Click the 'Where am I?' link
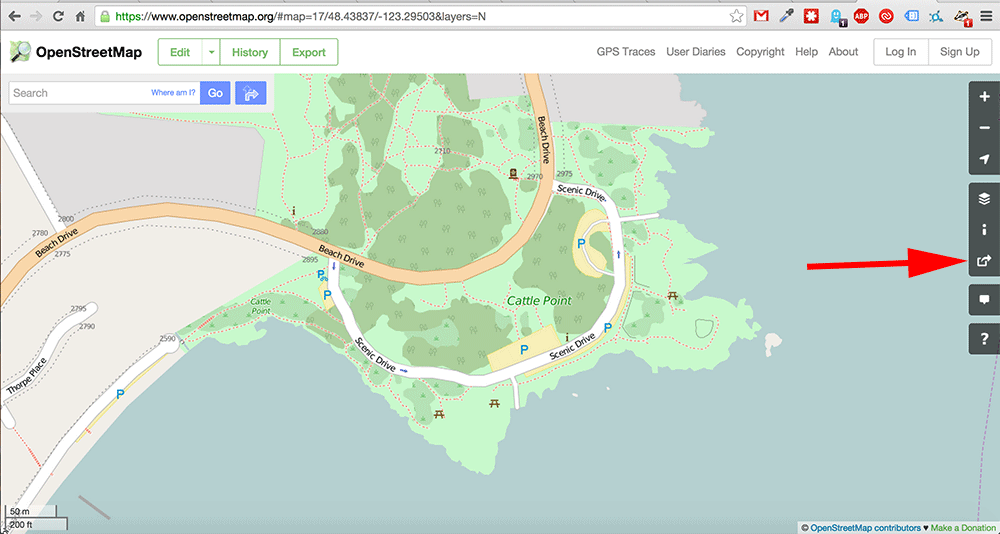The width and height of the screenshot is (1000, 534). tap(173, 93)
